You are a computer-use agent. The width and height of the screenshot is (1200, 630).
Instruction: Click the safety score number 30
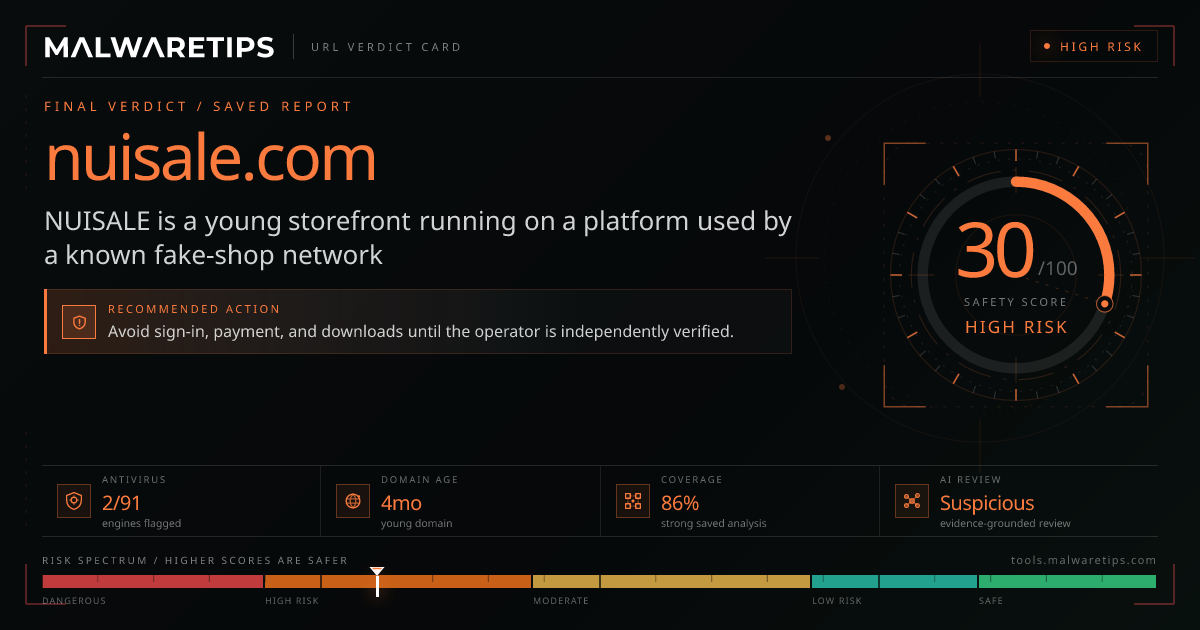[x=996, y=250]
